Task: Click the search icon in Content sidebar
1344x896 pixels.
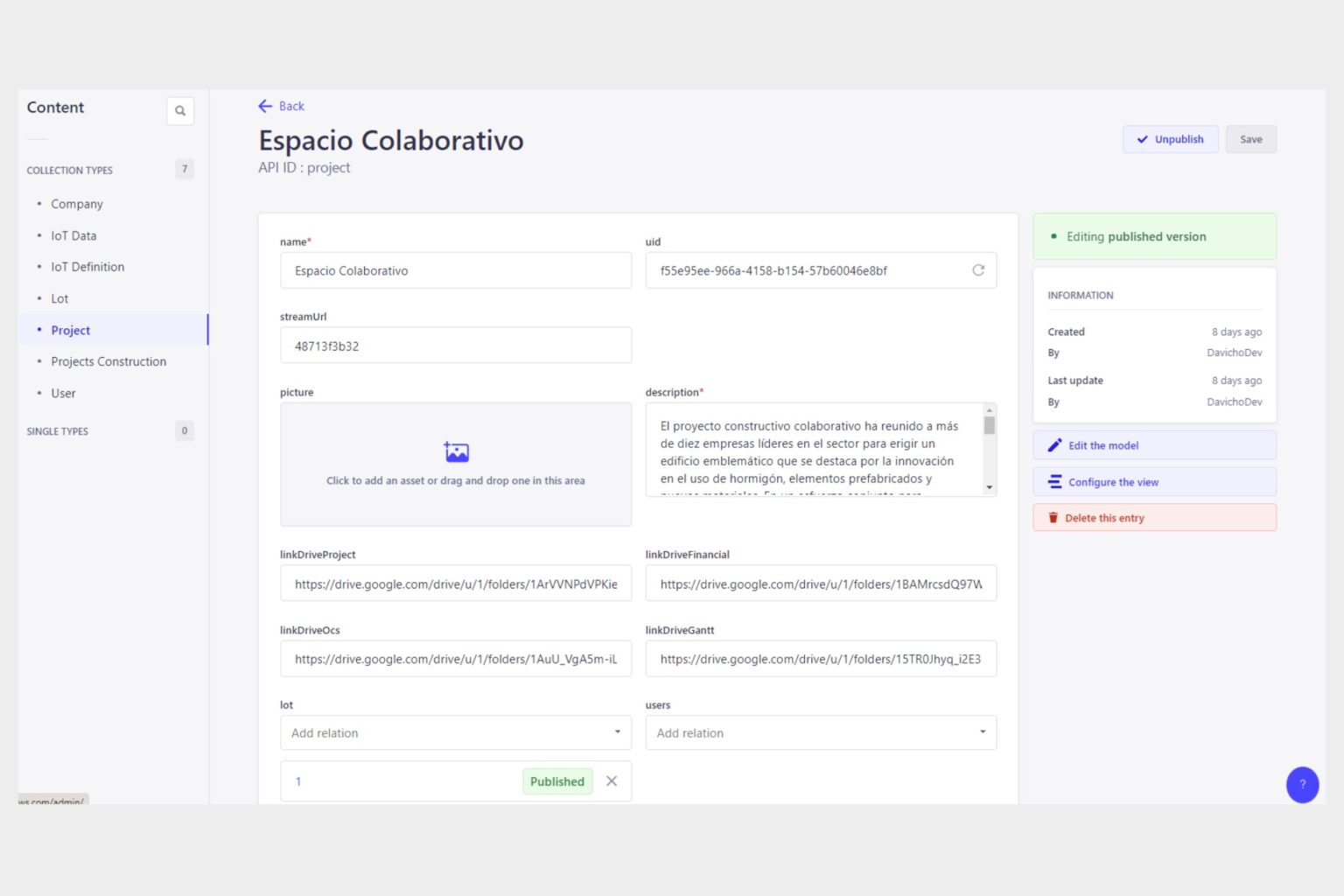Action: [x=180, y=111]
